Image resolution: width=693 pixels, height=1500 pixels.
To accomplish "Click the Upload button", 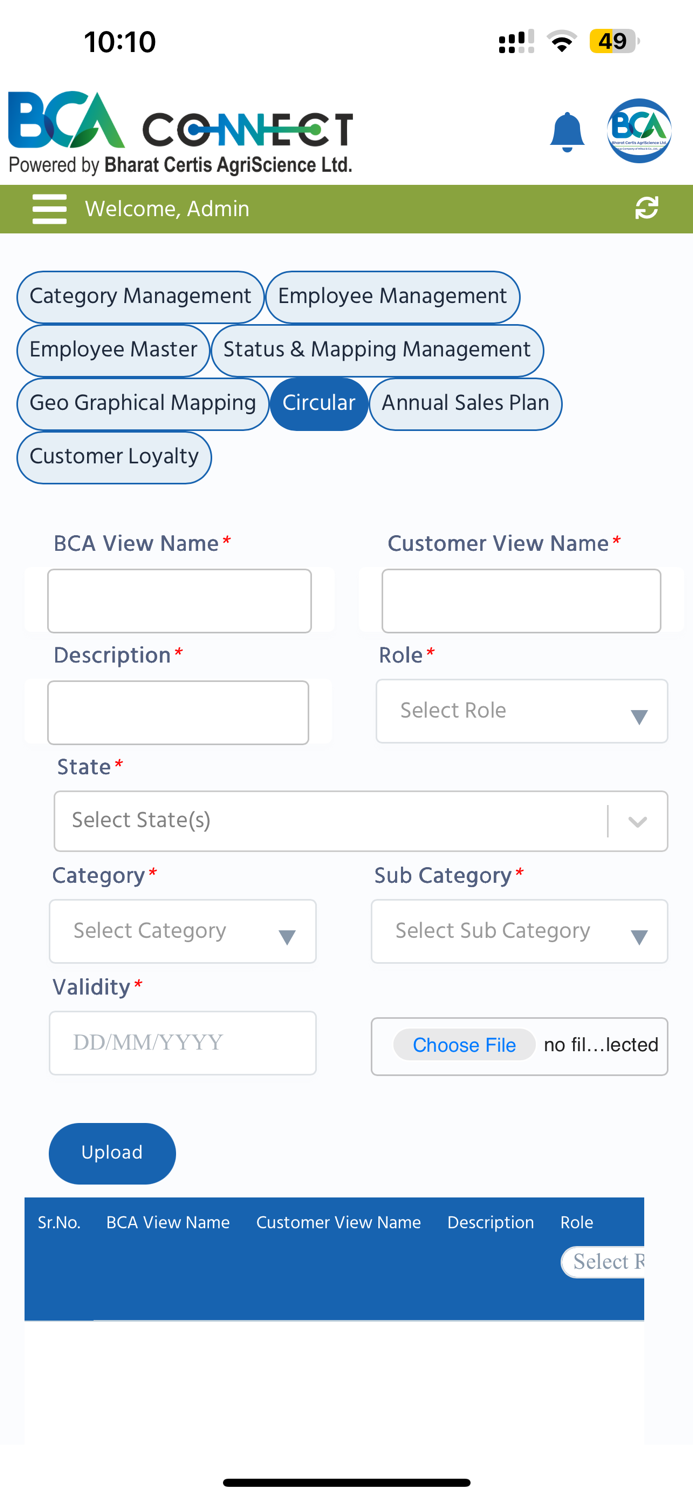I will click(x=112, y=1153).
